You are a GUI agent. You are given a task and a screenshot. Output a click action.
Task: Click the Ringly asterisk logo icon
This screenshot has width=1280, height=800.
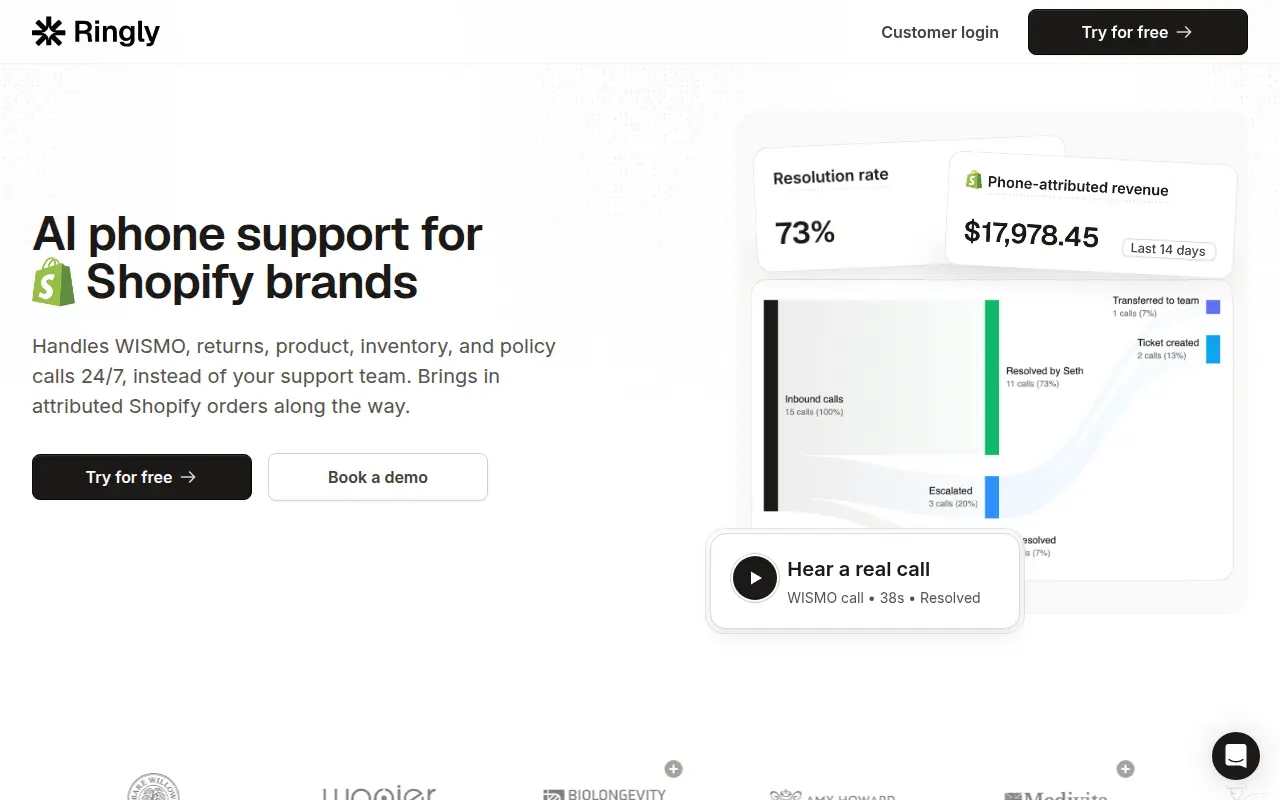[x=48, y=32]
